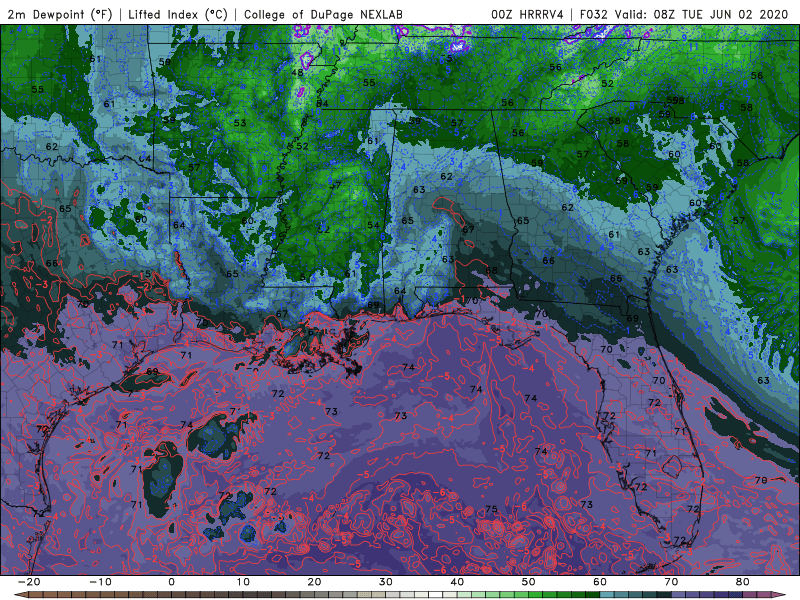Click the "Lifted Index (°C)" title text

pyautogui.click(x=178, y=14)
